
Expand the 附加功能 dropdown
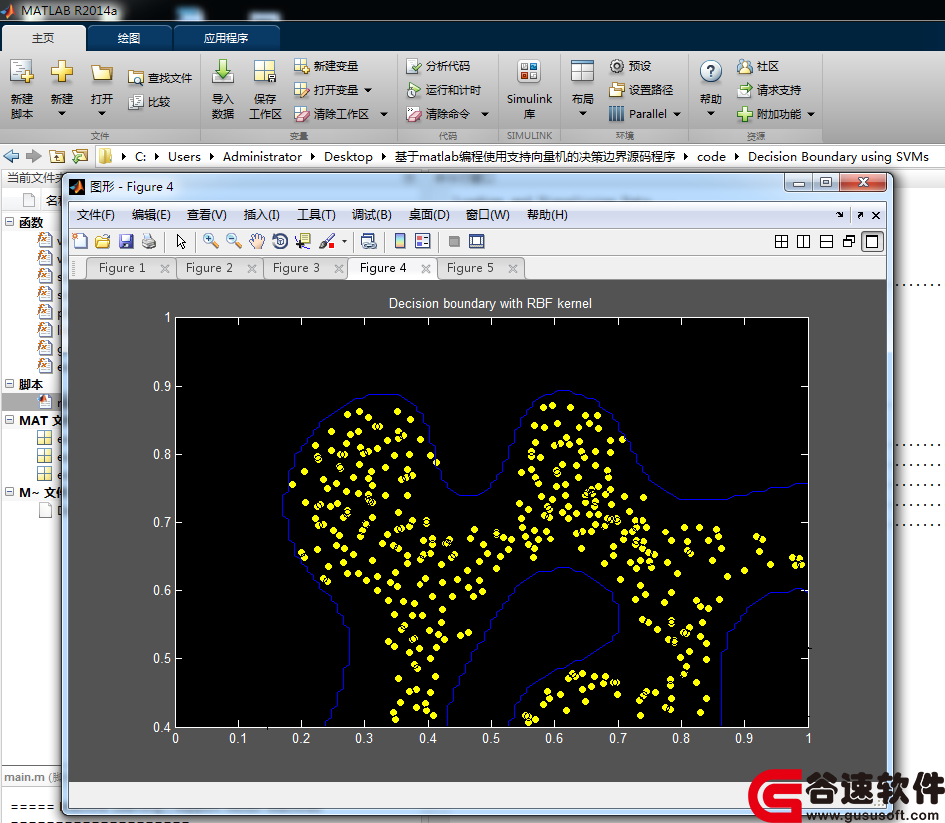pos(811,114)
